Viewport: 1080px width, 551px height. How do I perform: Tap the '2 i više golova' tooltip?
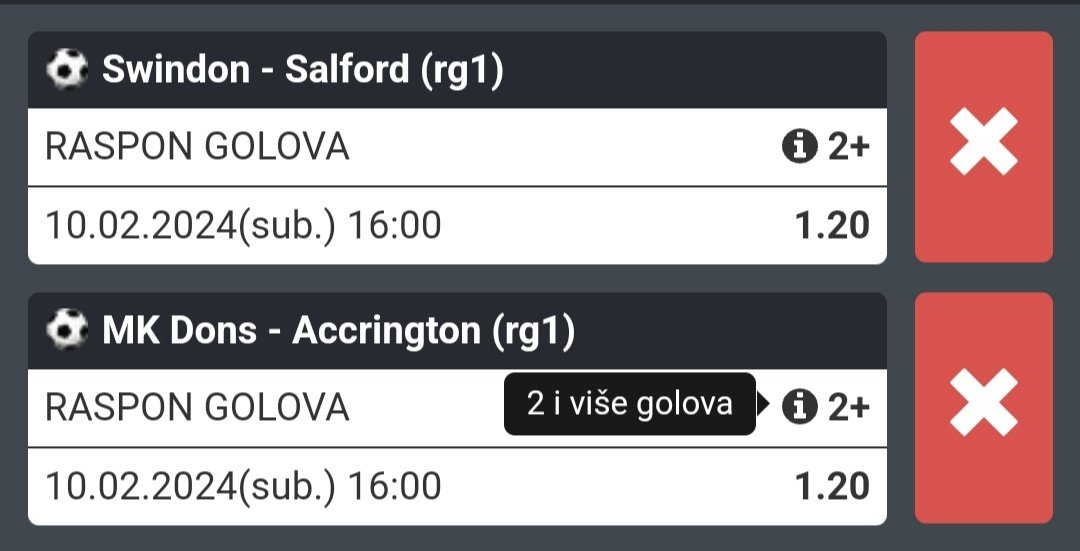coord(630,404)
